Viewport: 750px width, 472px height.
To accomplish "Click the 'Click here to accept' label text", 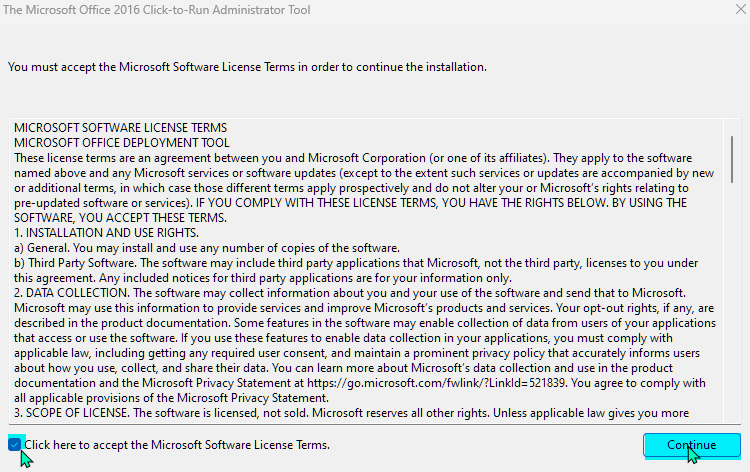I will [x=177, y=445].
